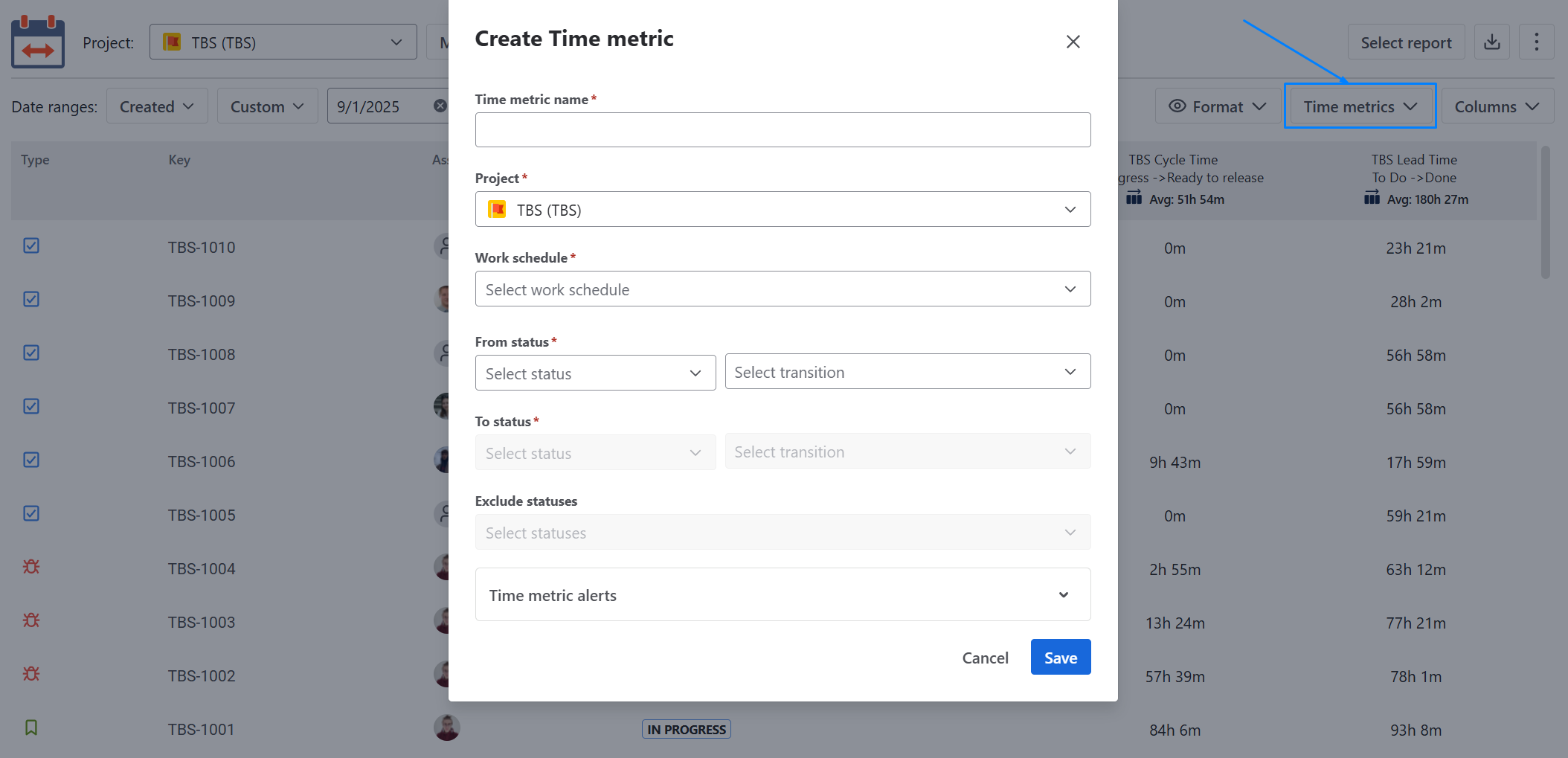The height and width of the screenshot is (758, 1568).
Task: Open the Work schedule dropdown
Action: 783,289
